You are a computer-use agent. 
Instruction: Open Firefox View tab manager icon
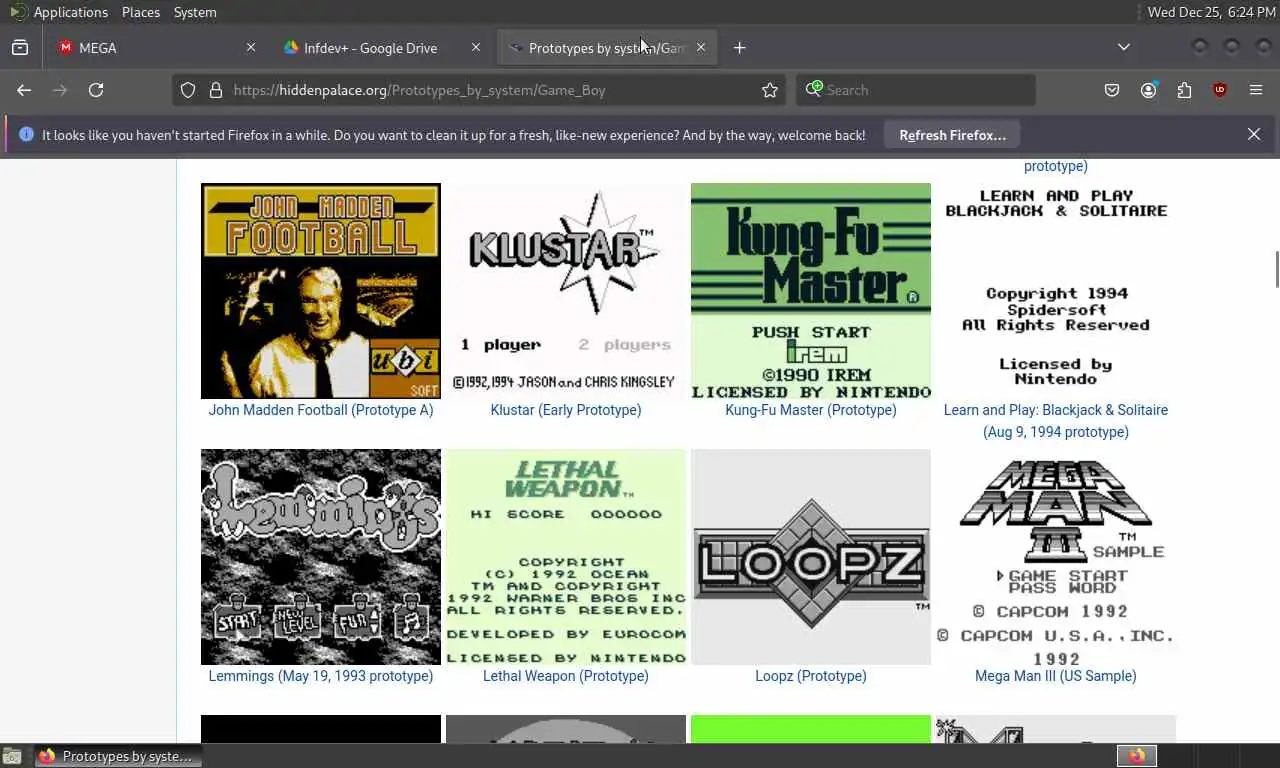click(x=19, y=47)
